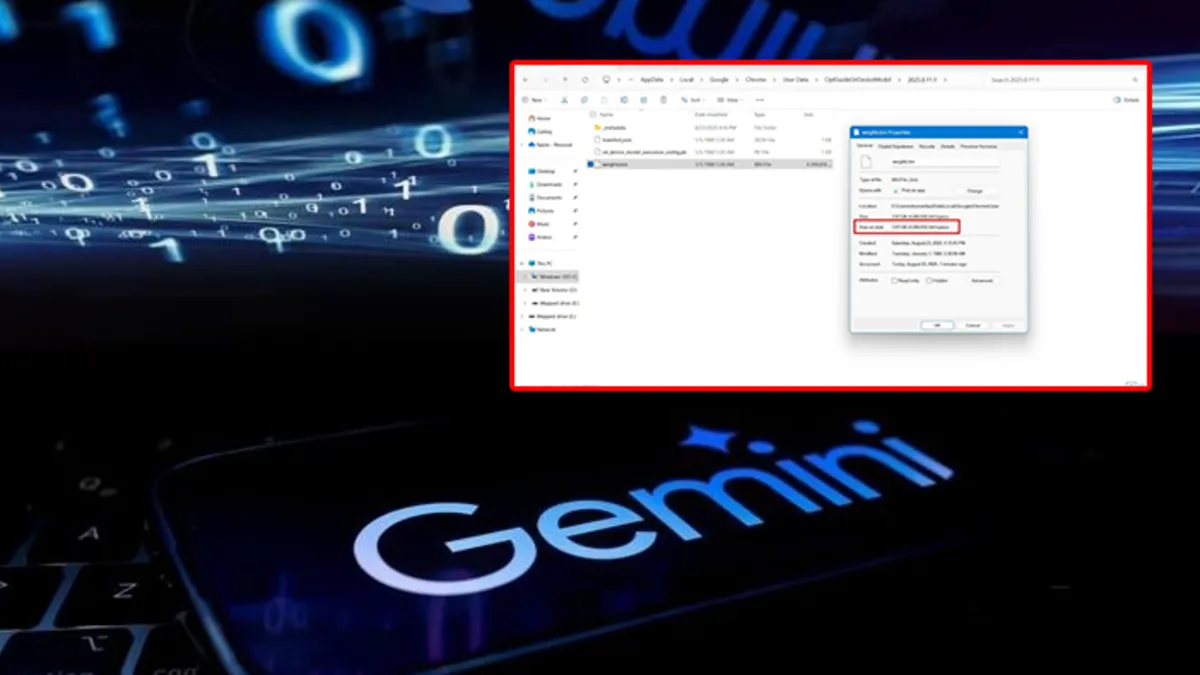Click Local in the address breadcrumb
1200x675 pixels.
(686, 80)
